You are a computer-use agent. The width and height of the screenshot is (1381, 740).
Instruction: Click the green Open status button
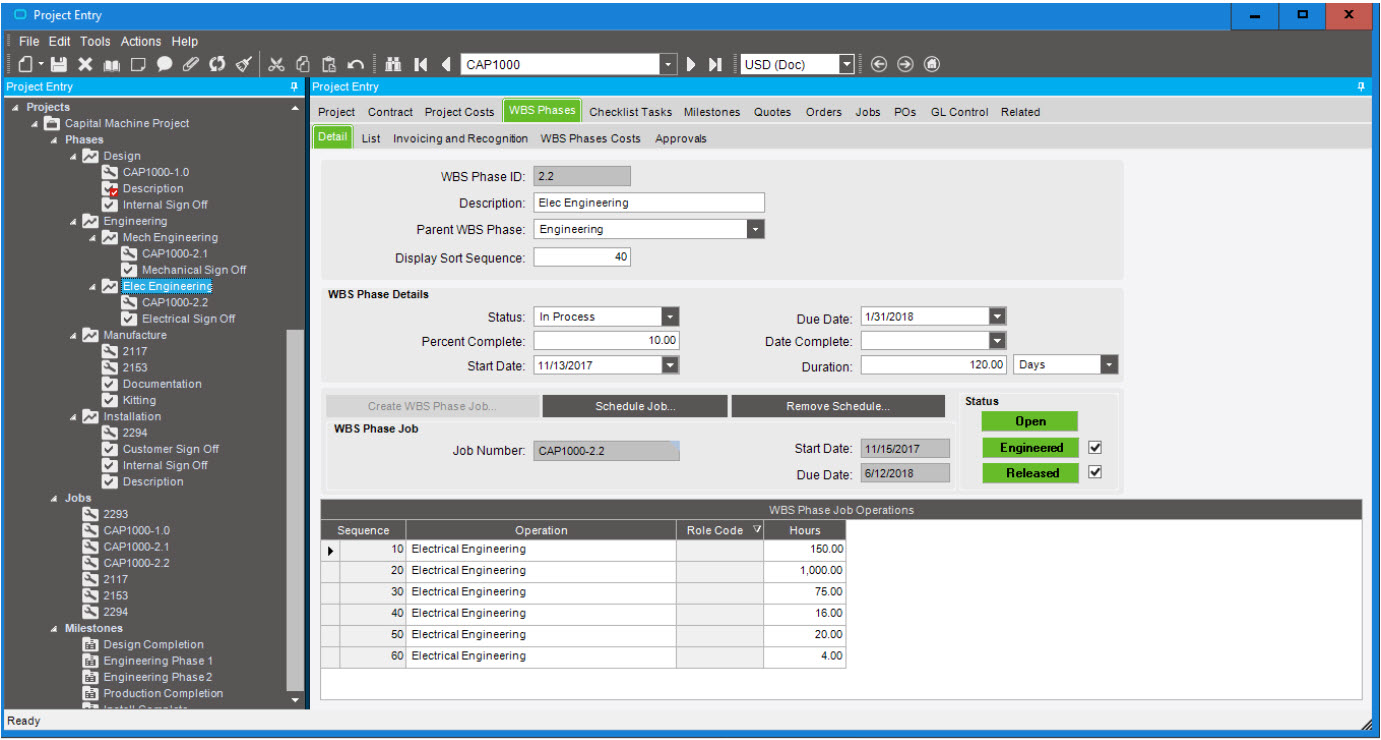pos(1030,422)
